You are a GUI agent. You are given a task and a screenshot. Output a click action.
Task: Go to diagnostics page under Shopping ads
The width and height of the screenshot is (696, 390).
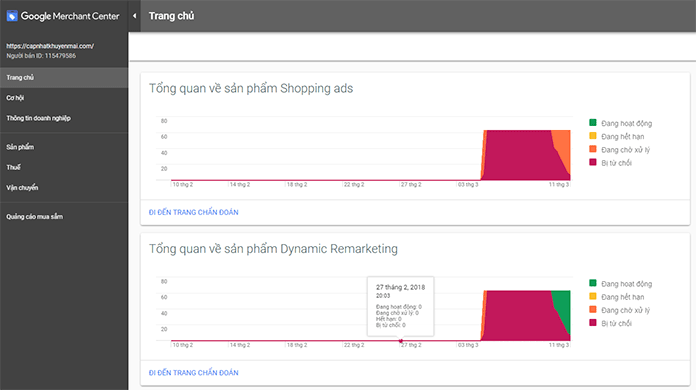[x=194, y=213]
